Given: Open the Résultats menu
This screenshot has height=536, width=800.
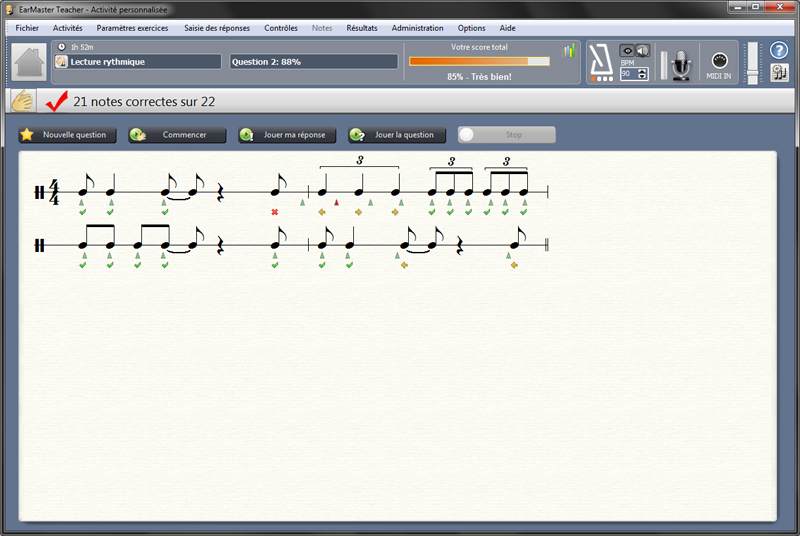Looking at the screenshot, I should 362,28.
